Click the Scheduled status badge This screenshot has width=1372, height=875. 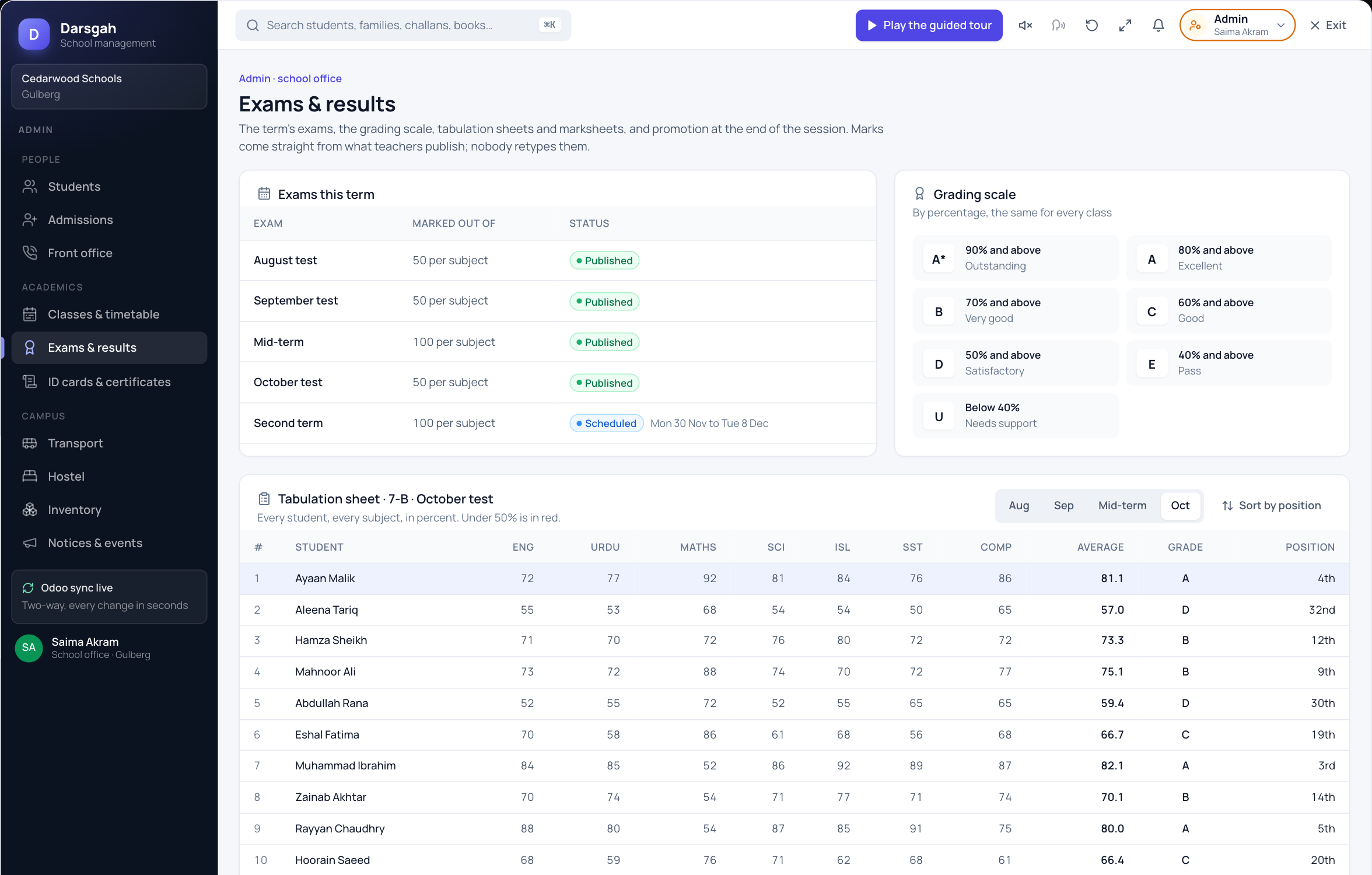pos(606,423)
